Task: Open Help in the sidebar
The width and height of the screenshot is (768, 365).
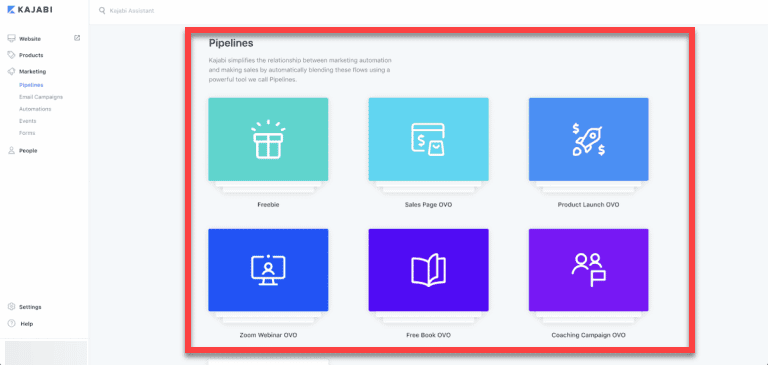Action: pyautogui.click(x=26, y=324)
